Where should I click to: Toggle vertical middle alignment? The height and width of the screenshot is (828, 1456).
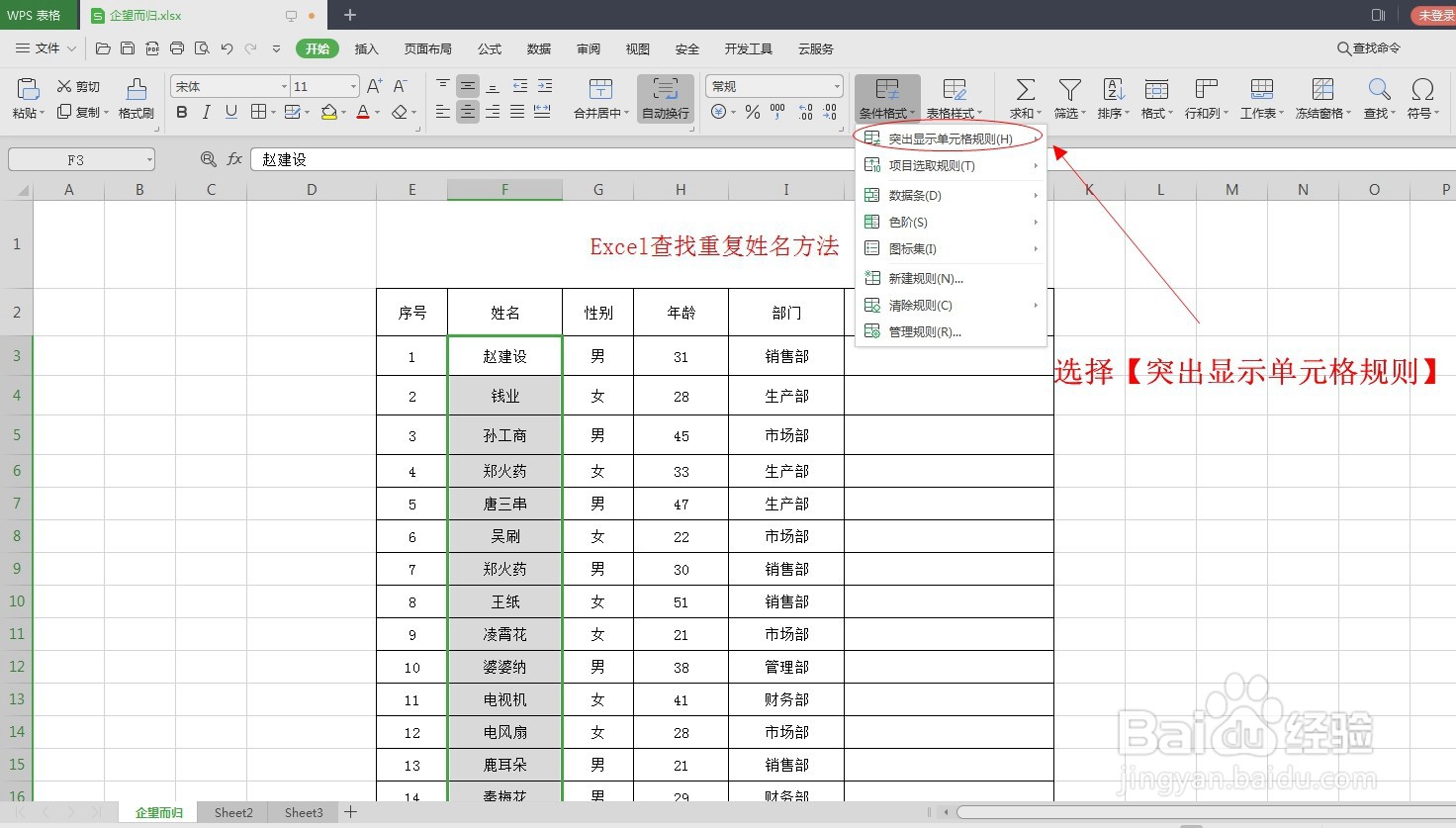click(x=467, y=86)
